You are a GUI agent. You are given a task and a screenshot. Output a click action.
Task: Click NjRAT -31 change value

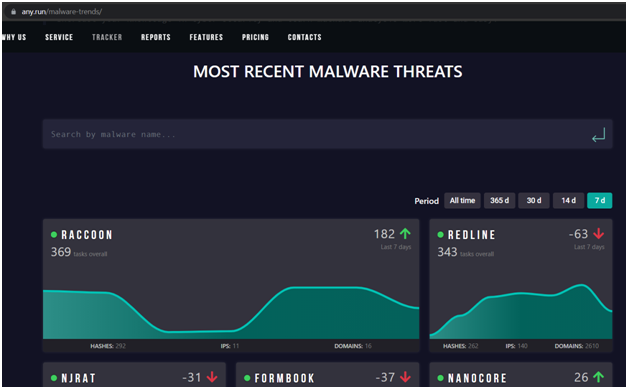191,377
